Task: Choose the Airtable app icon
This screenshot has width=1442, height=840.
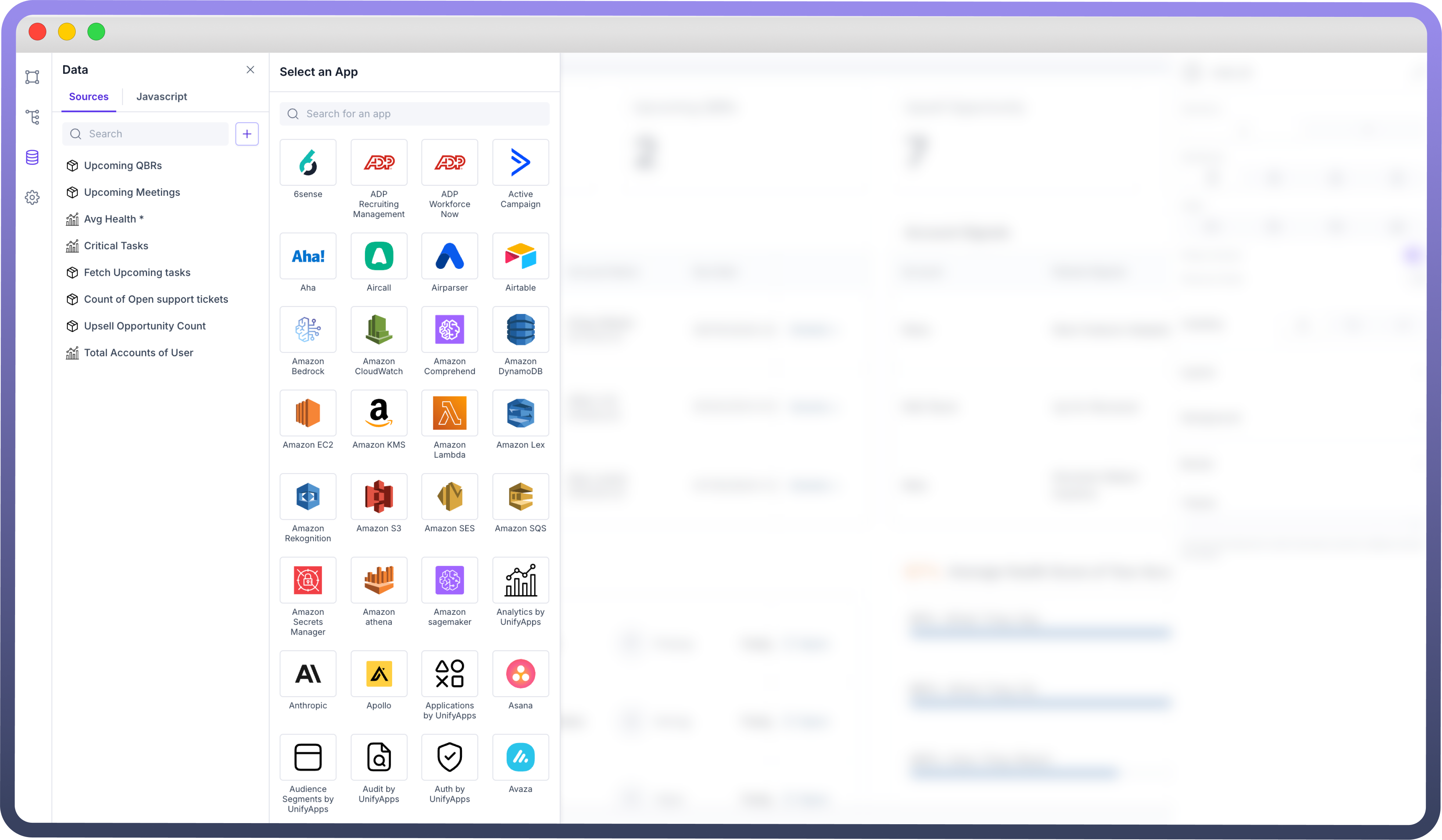Action: tap(520, 256)
